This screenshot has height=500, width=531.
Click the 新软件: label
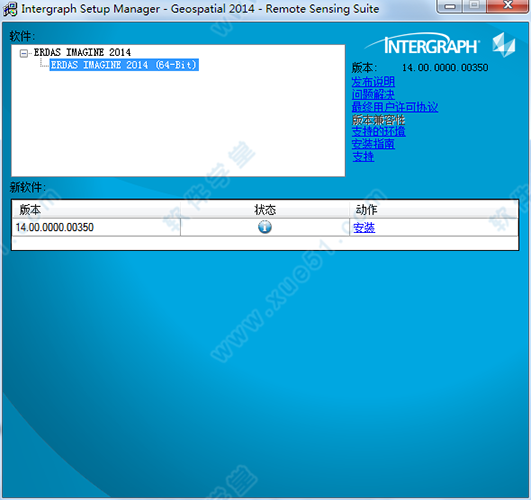click(x=28, y=187)
